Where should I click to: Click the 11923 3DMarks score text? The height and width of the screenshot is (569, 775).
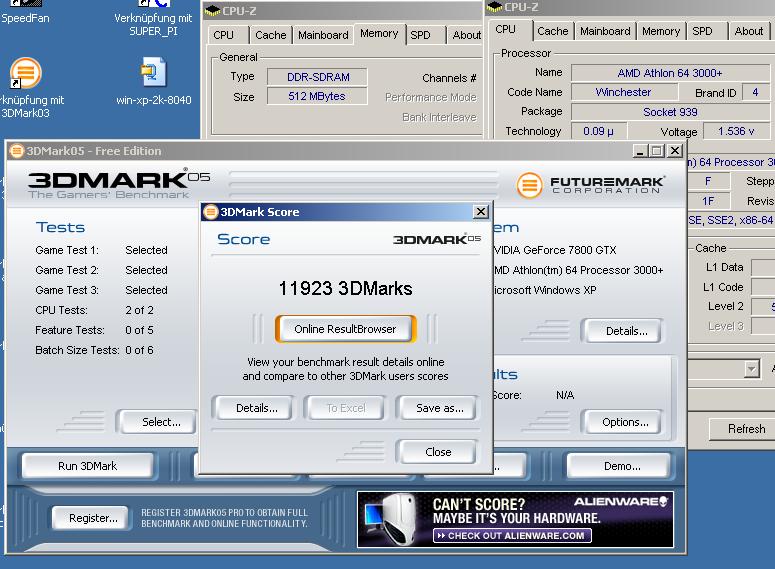345,288
